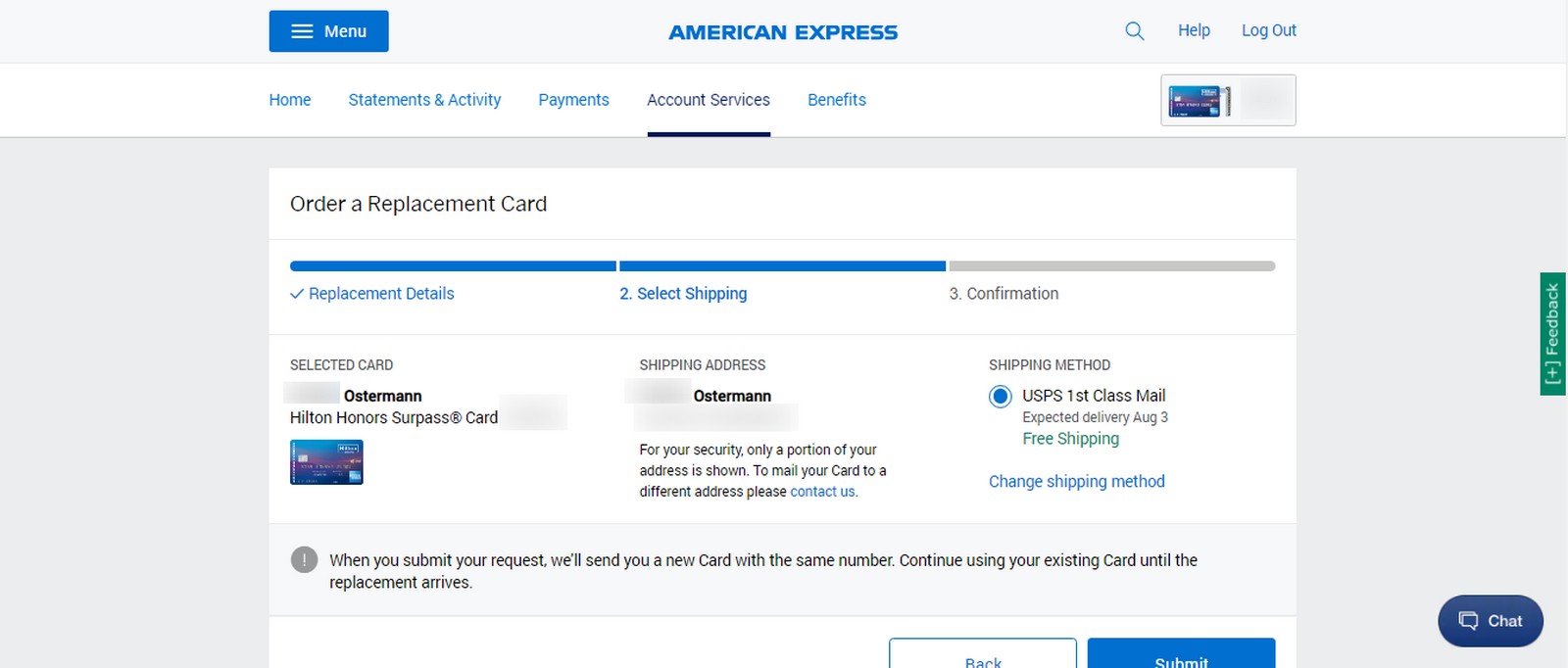
Task: Open the Account Services section
Action: pos(708,99)
